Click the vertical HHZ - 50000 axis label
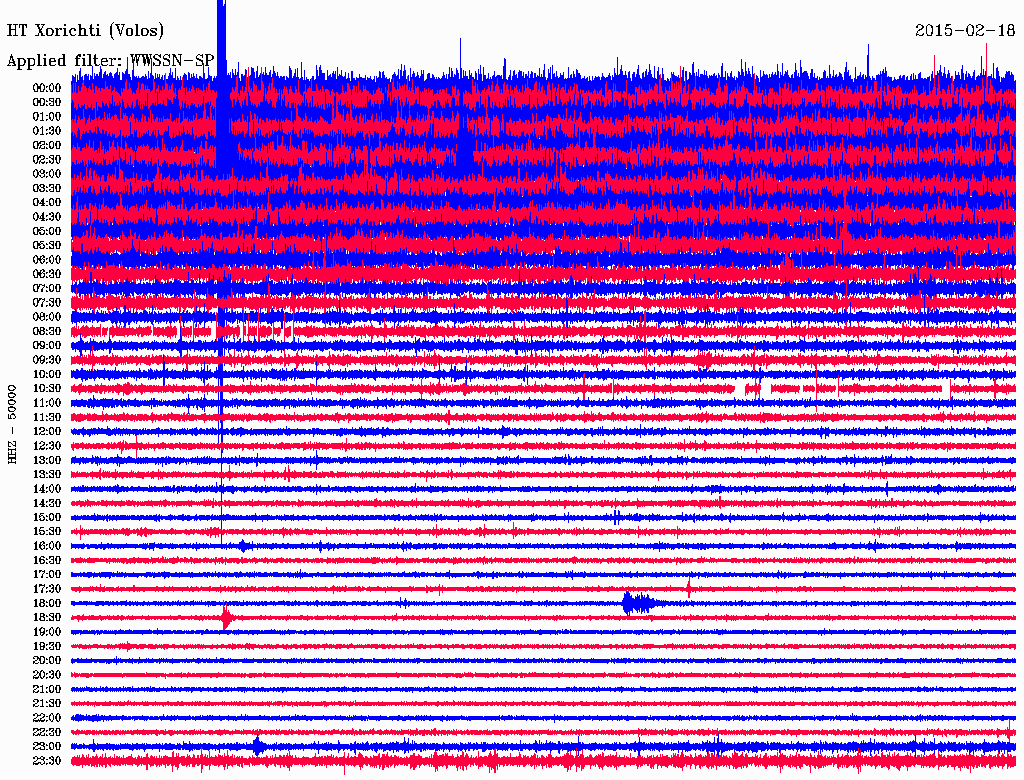This screenshot has width=1024, height=780. click(14, 423)
